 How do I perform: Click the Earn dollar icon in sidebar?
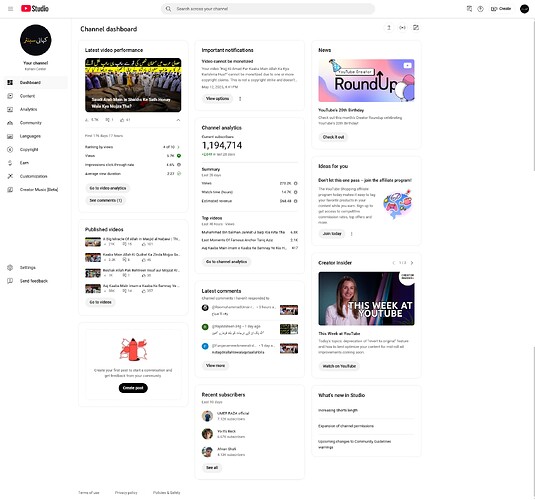click(10, 163)
